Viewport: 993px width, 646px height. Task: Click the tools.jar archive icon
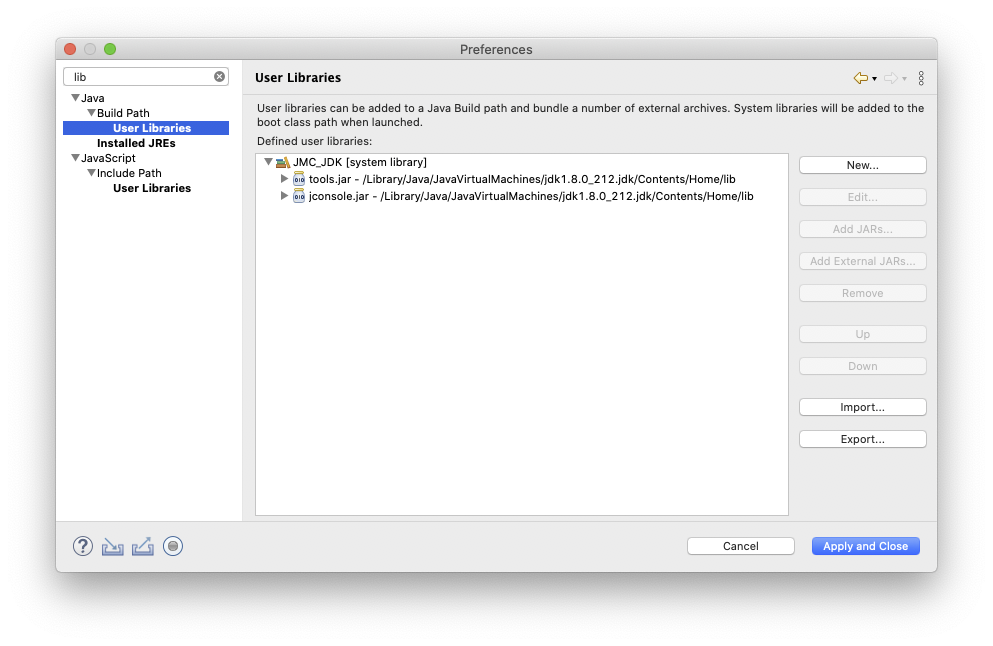coord(299,179)
